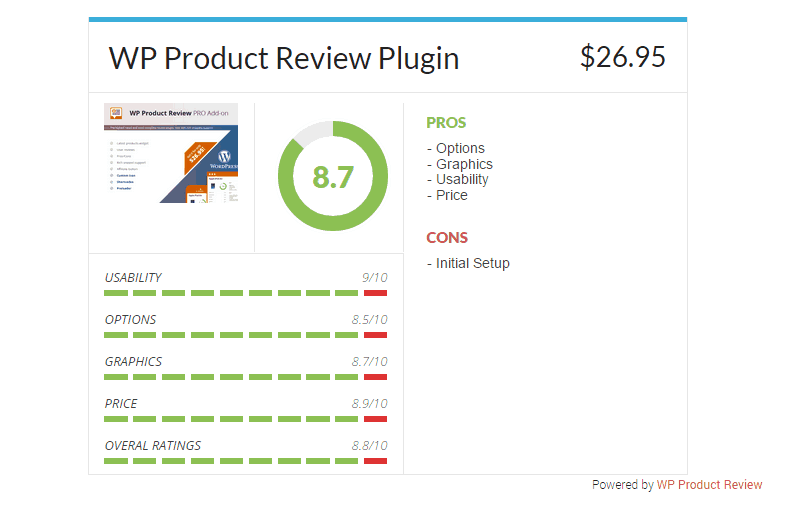Click the USABILITY rating bar

pos(245,293)
